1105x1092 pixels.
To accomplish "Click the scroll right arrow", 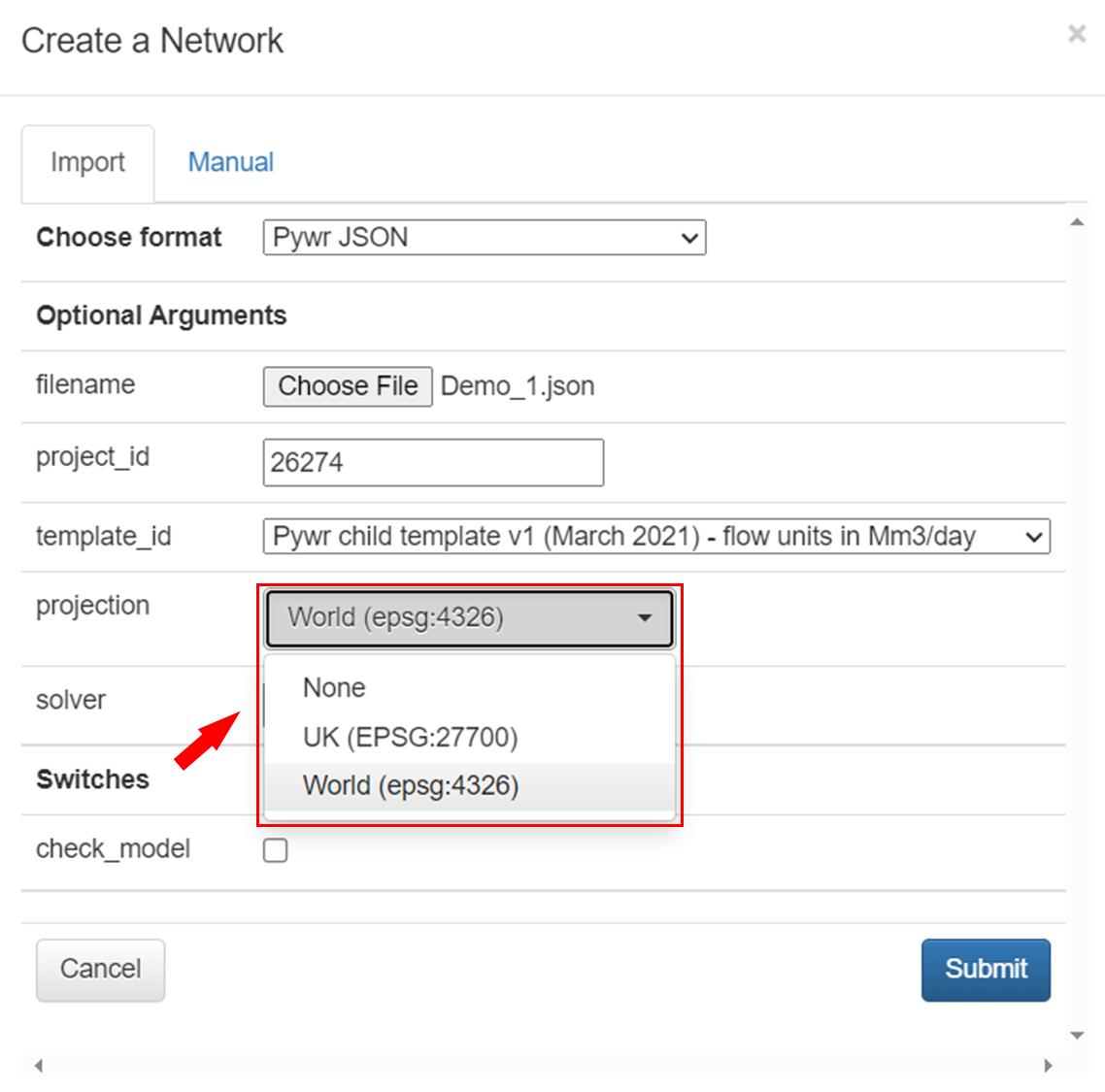I will pos(1048,1066).
